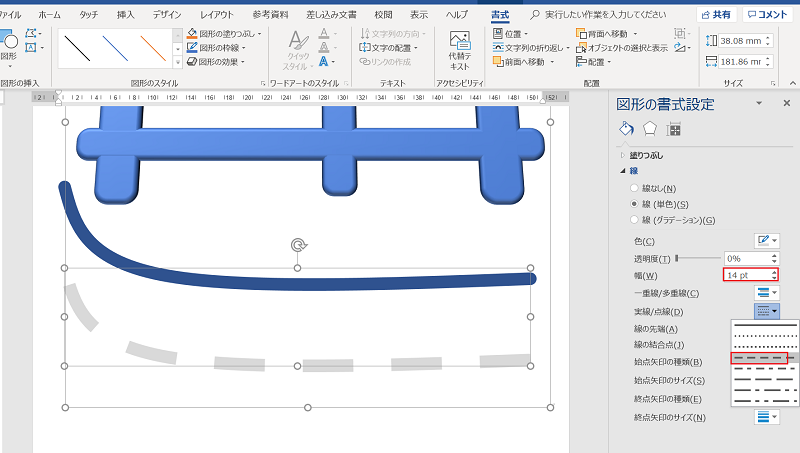Image resolution: width=800 pixels, height=453 pixels.
Task: Select the blue line style preset
Action: pos(115,48)
